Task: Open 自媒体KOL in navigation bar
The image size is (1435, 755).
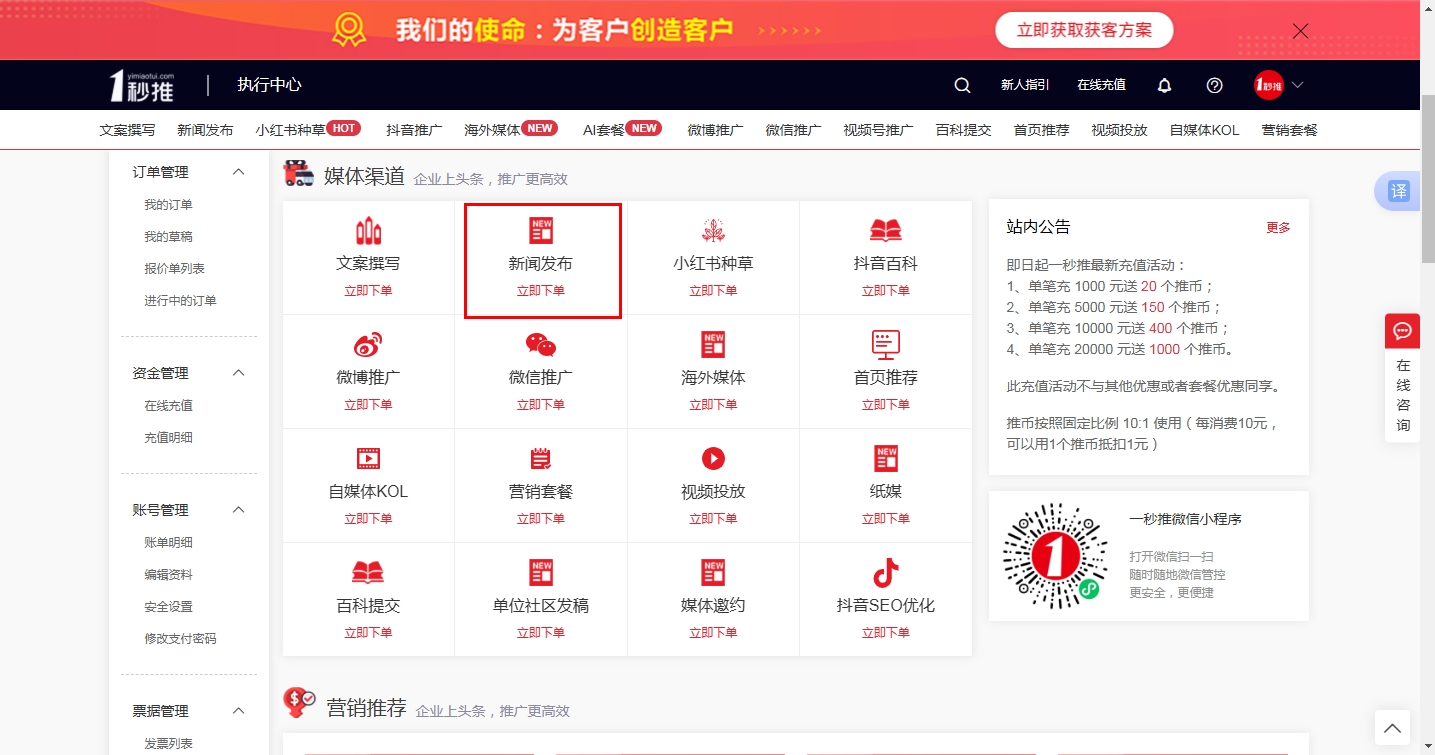Action: pyautogui.click(x=1204, y=130)
